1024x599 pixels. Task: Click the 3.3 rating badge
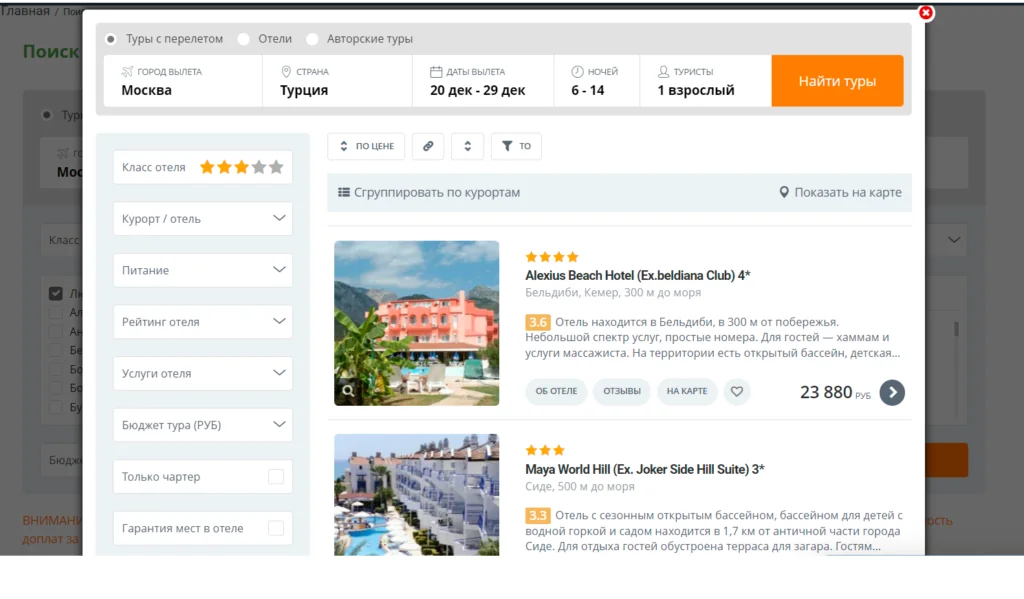coord(537,515)
